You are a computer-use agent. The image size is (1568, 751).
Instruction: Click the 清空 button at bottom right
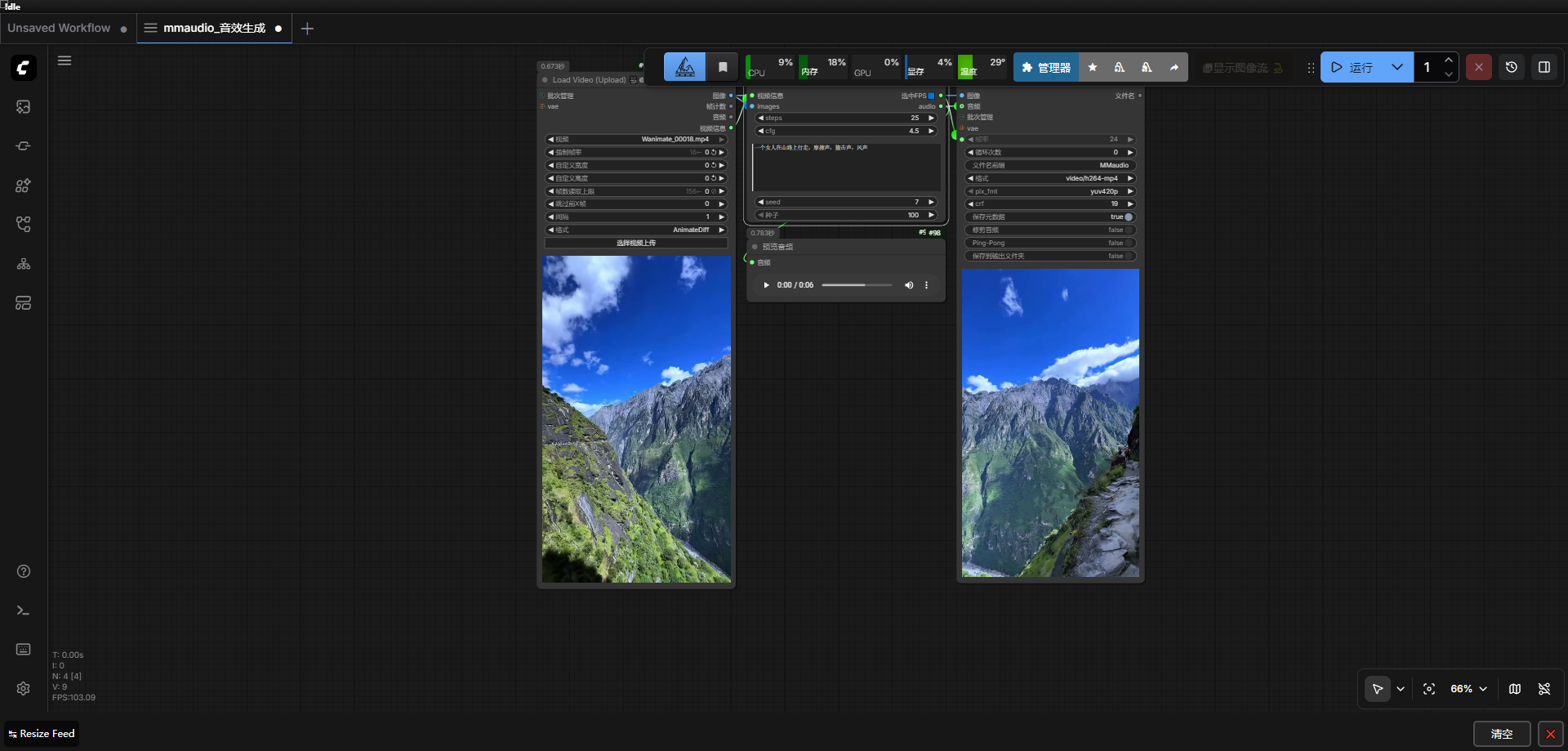point(1501,734)
